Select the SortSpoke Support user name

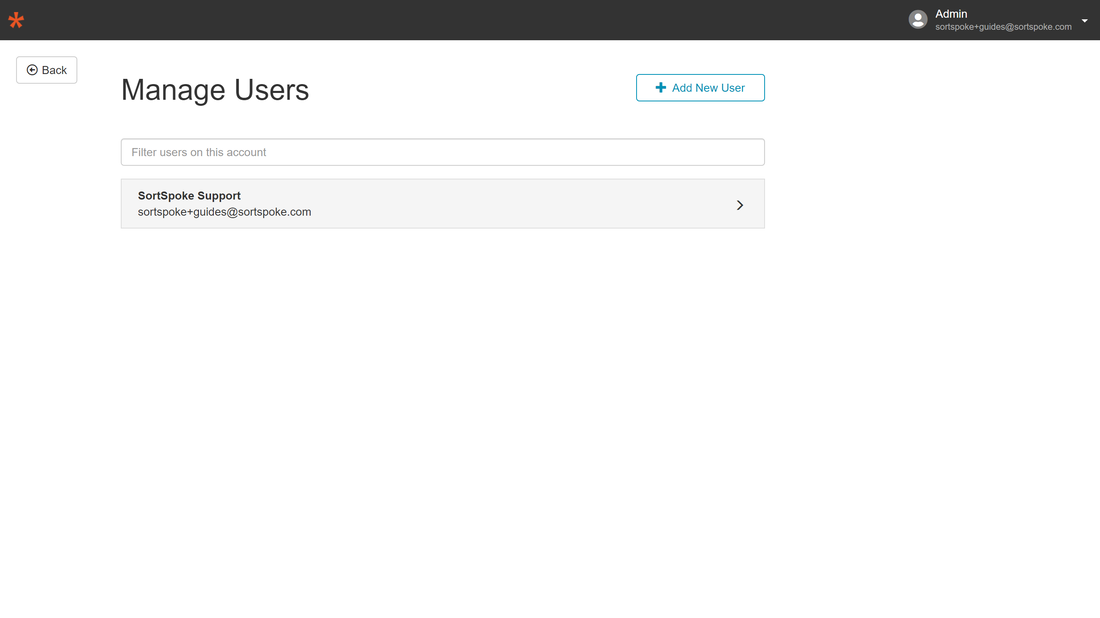189,196
